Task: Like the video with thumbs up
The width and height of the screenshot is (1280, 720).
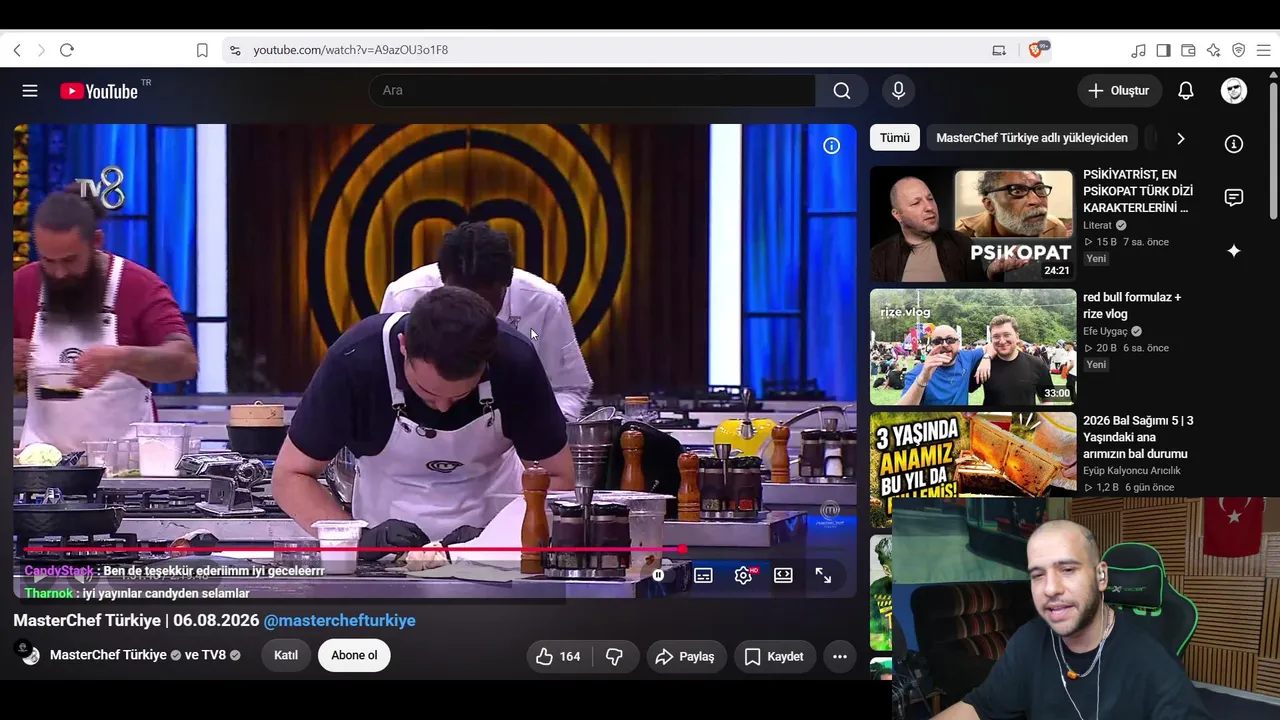Action: (558, 656)
